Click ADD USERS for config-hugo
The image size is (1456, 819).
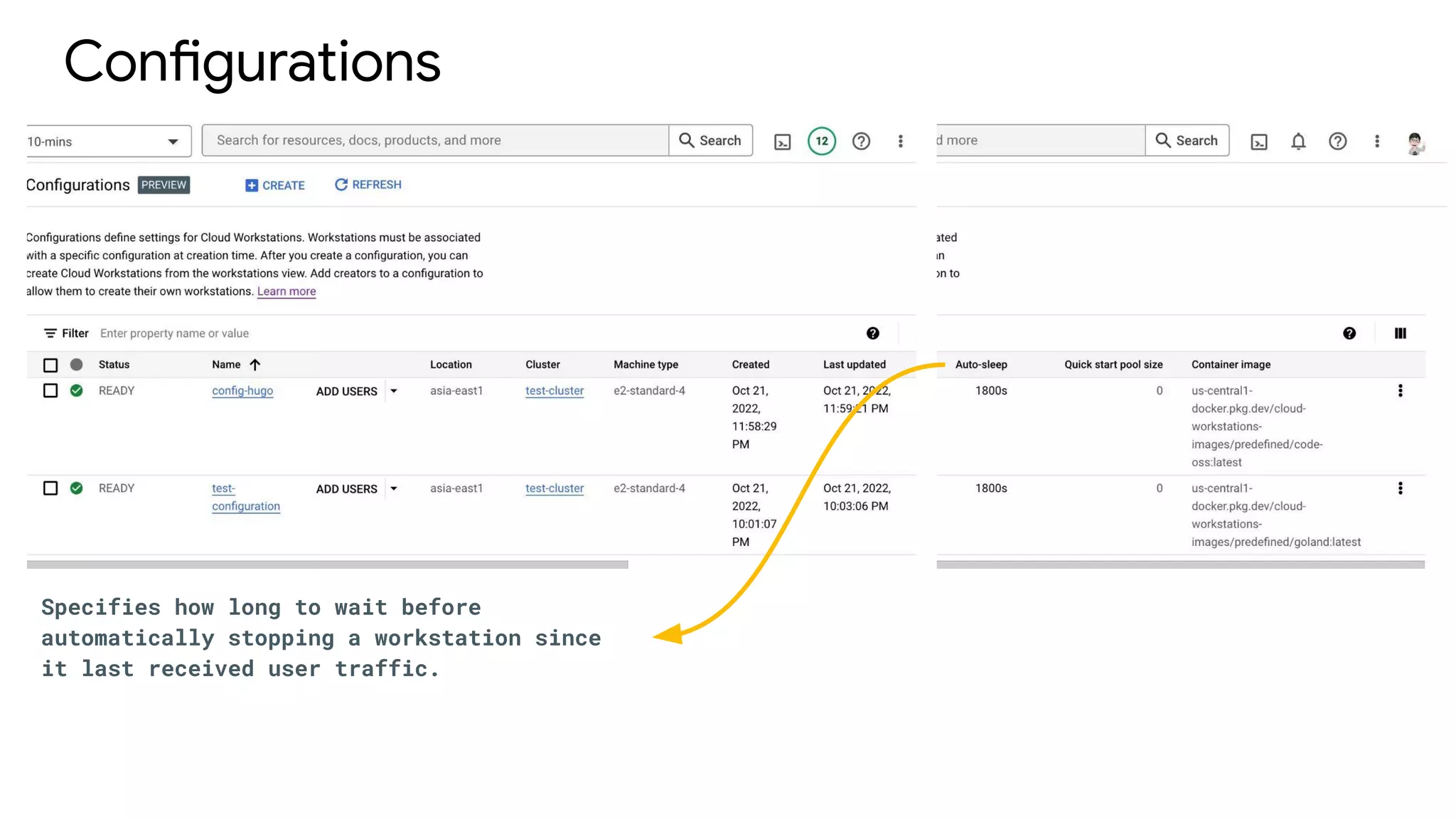point(346,392)
